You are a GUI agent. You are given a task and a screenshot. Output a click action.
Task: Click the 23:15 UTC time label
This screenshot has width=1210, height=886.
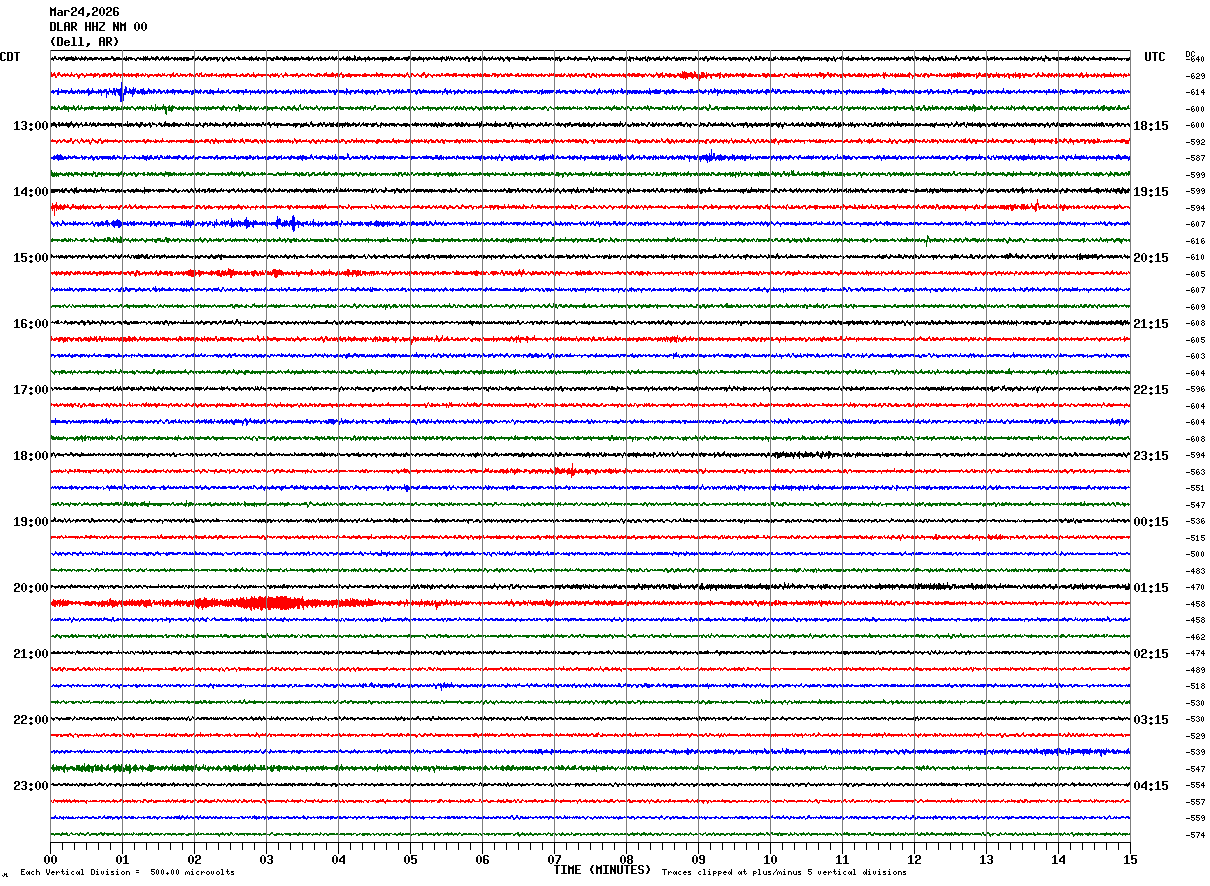click(1151, 456)
